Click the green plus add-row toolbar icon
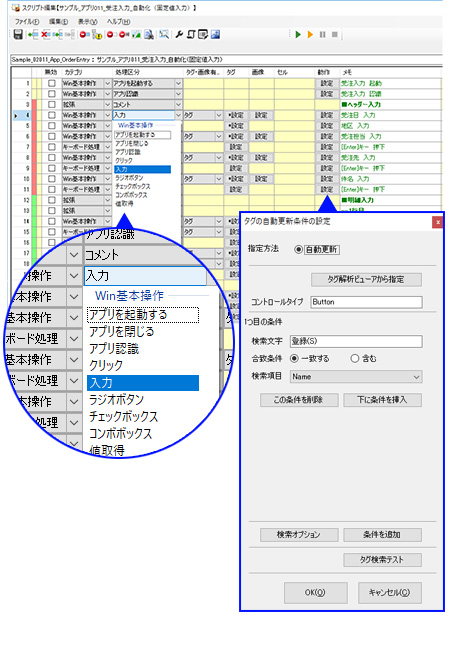Viewport: 450px width, 650px height. coord(33,34)
